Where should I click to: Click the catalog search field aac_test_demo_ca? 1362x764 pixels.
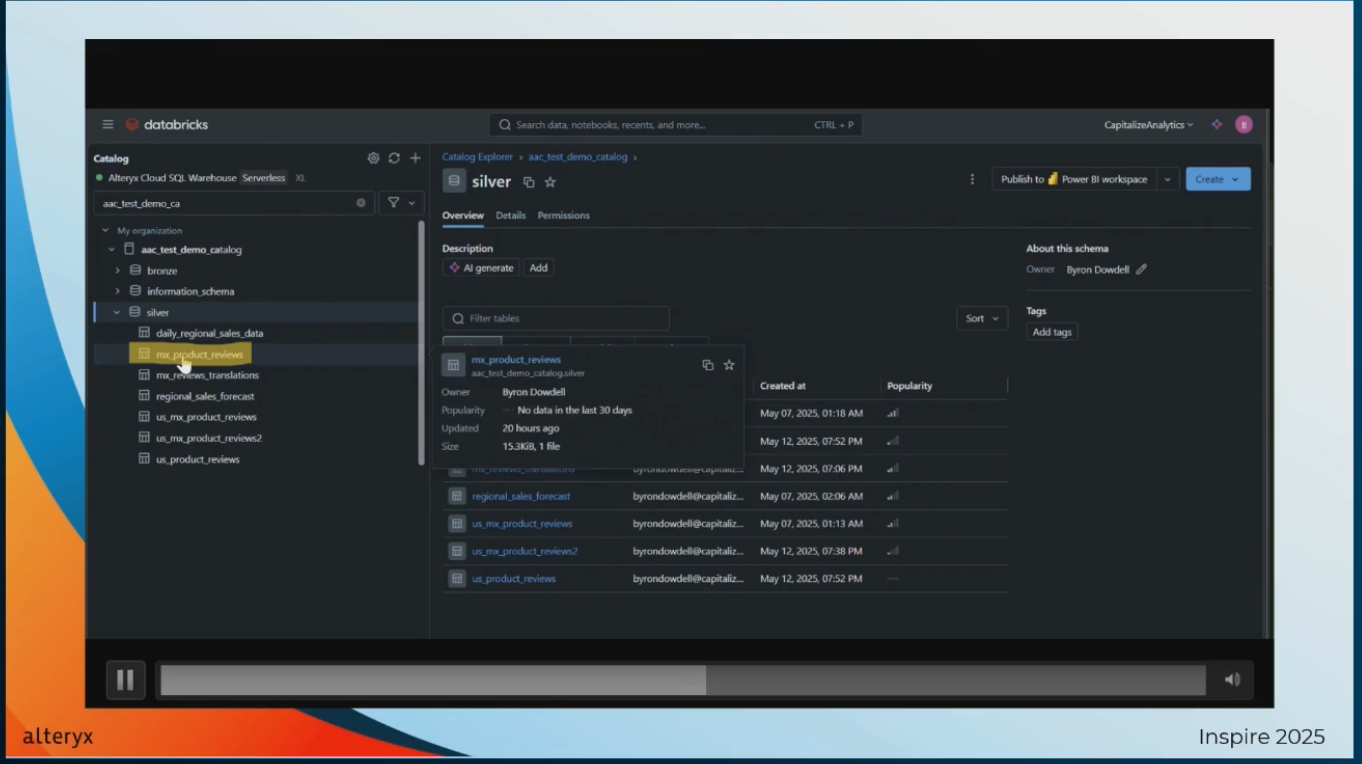pos(234,203)
